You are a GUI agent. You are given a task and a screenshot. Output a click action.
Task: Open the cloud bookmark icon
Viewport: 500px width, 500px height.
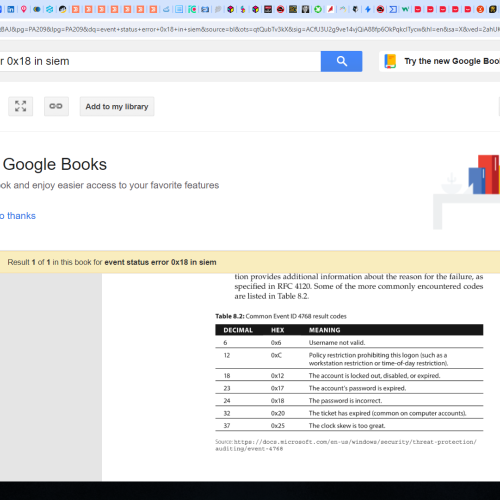point(166,9)
